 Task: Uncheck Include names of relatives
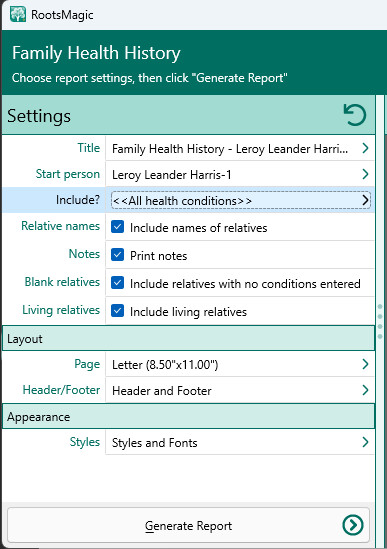coord(117,227)
